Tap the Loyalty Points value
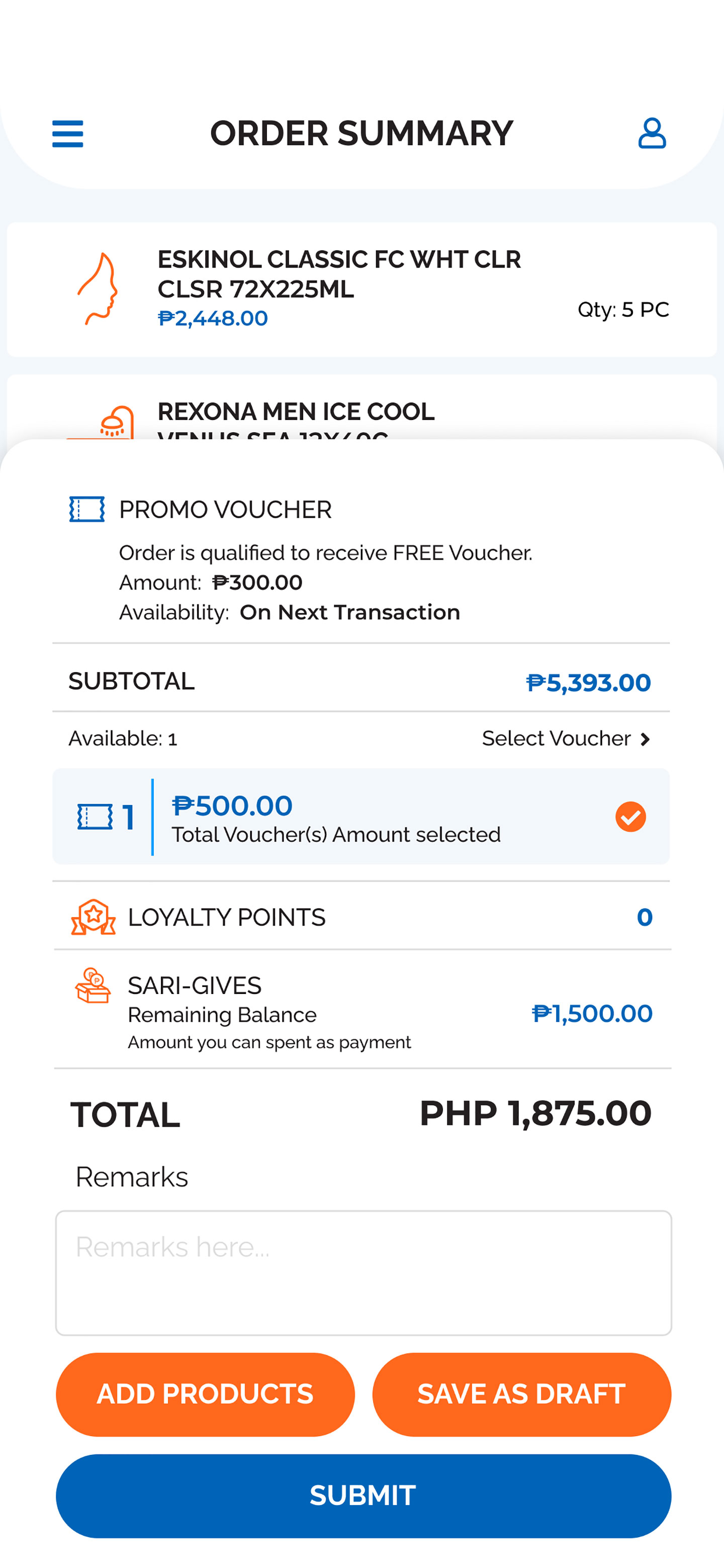Image resolution: width=724 pixels, height=1568 pixels. tap(644, 917)
